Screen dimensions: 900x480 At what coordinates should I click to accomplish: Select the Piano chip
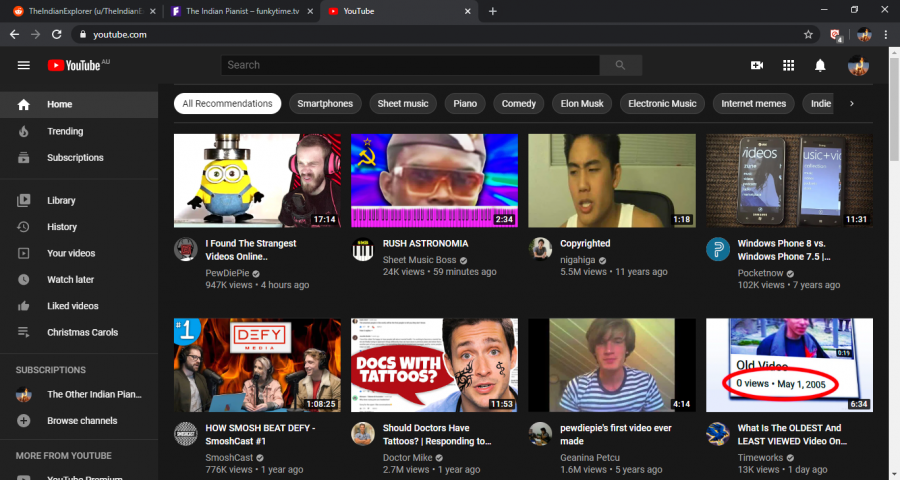pyautogui.click(x=465, y=104)
